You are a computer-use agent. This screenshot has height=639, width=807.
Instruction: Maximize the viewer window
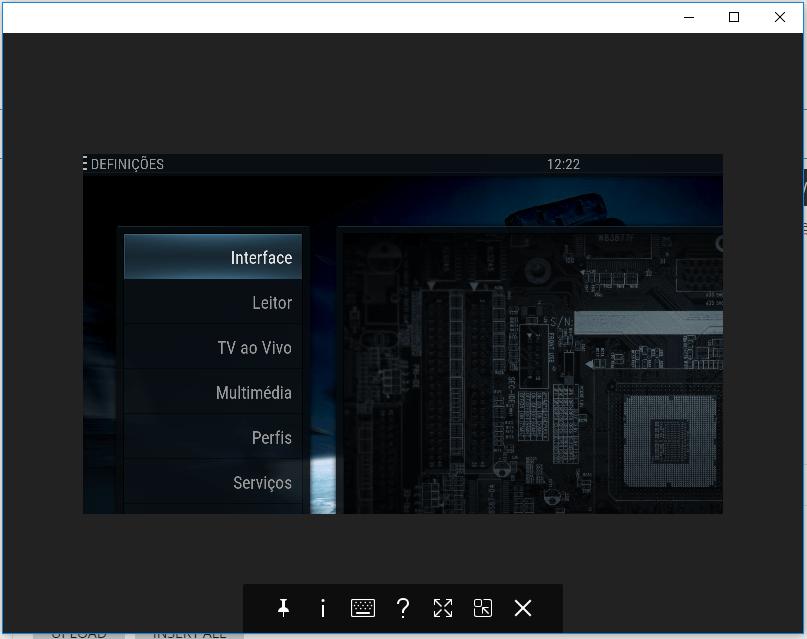click(x=734, y=17)
